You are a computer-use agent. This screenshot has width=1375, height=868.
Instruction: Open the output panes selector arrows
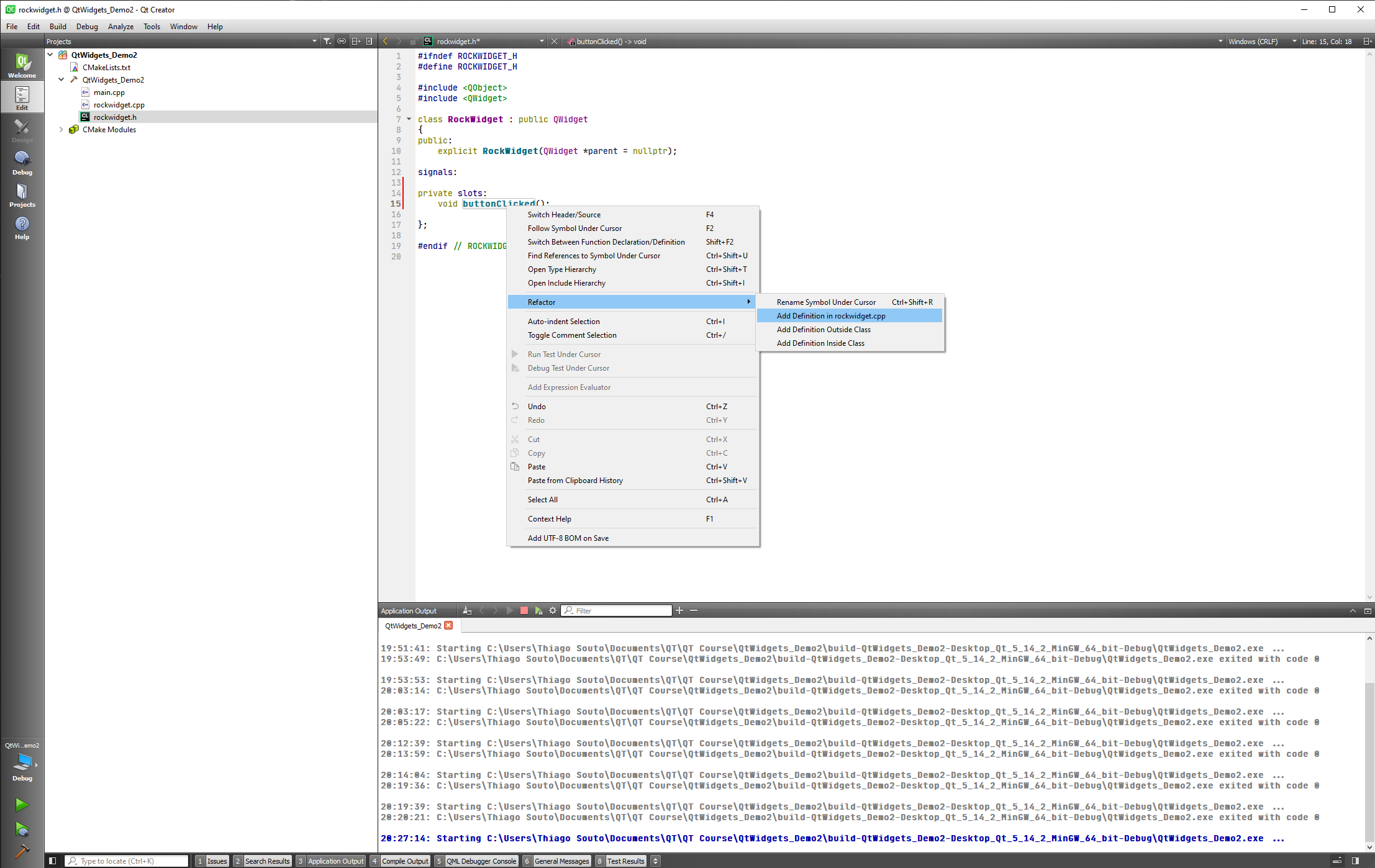tap(655, 861)
